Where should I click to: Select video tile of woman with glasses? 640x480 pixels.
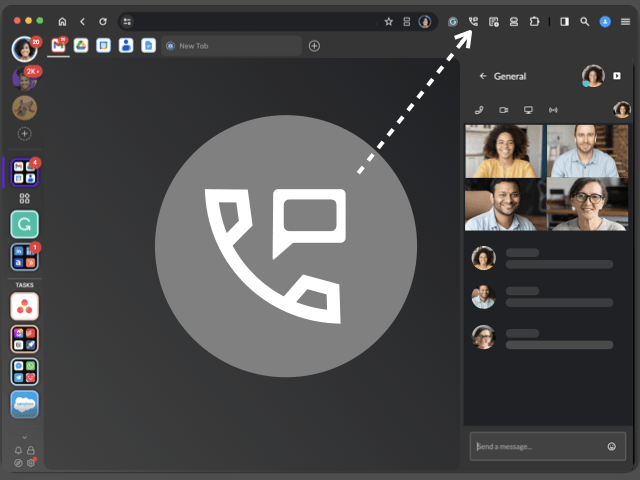[x=587, y=204]
